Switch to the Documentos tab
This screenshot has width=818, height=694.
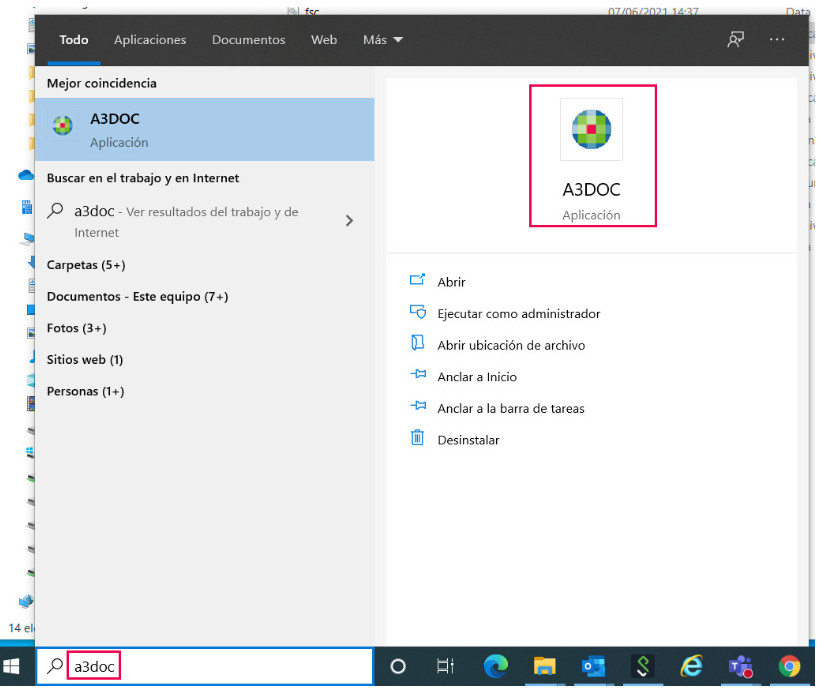[x=248, y=40]
